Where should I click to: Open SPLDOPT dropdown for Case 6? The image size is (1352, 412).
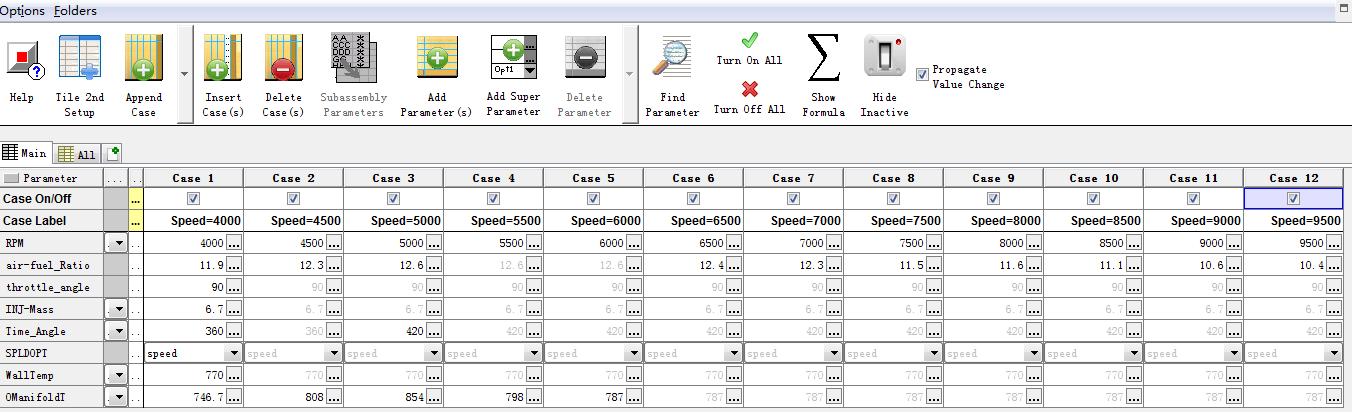pyautogui.click(x=734, y=353)
